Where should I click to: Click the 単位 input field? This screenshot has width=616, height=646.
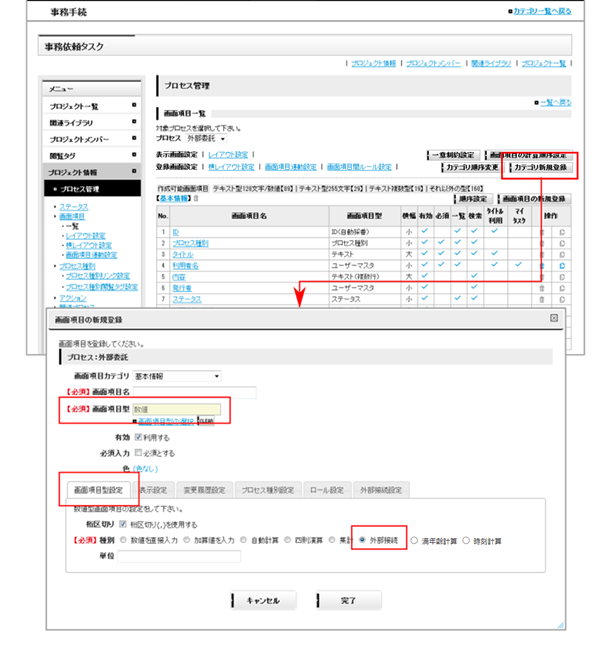click(179, 556)
